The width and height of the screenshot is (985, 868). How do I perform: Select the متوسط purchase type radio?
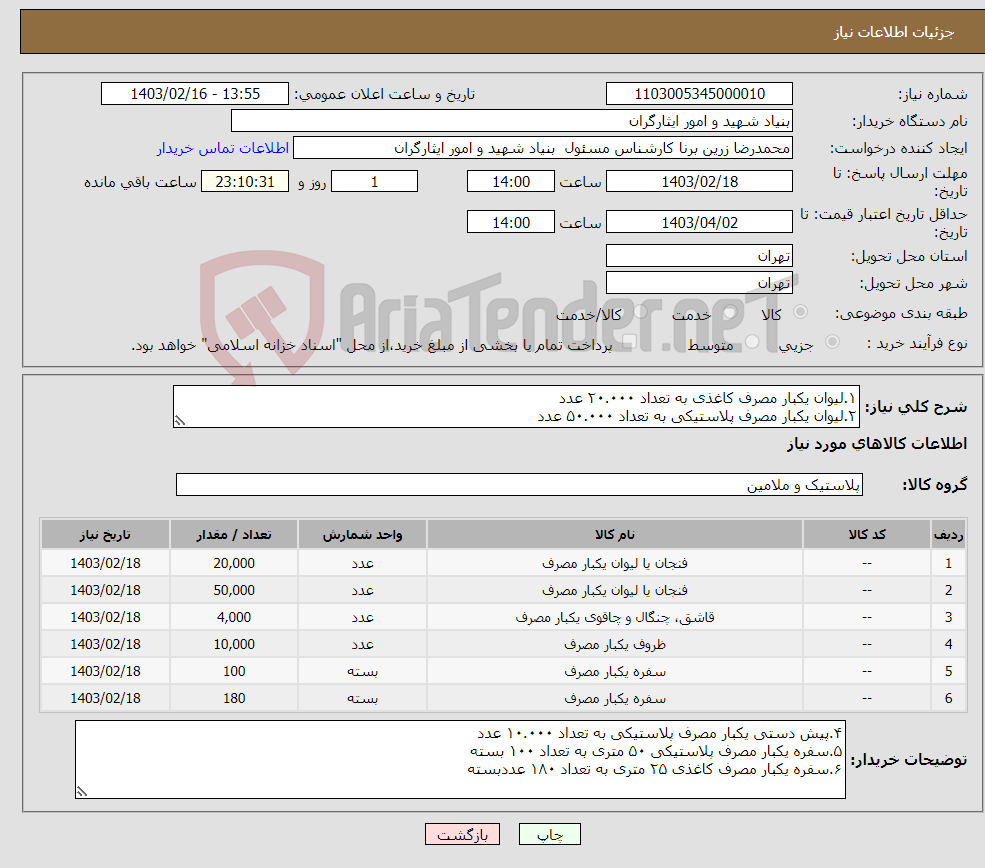tap(752, 342)
